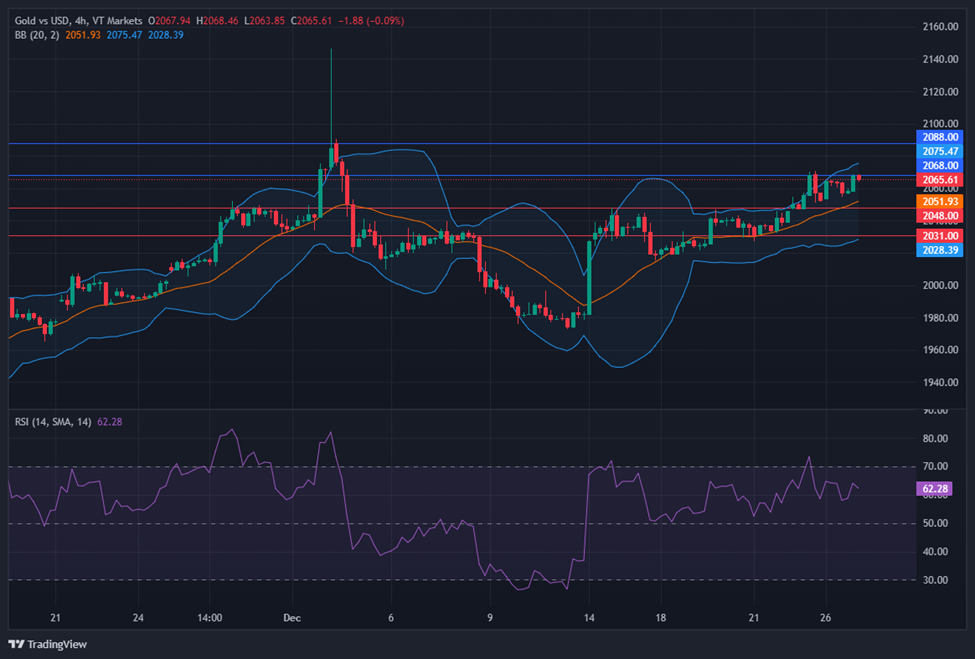Click the RSI (14, SMA, 14) legend label
The width and height of the screenshot is (975, 659).
[52, 422]
